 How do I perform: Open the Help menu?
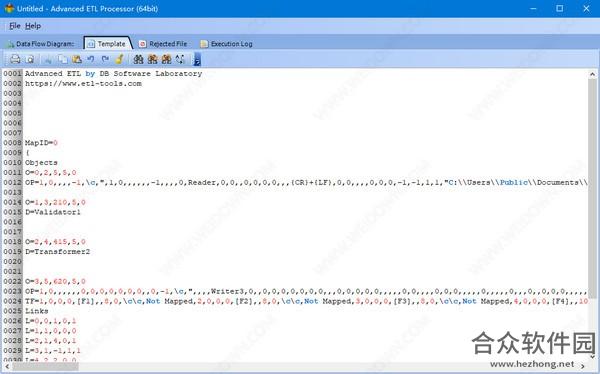[33, 26]
